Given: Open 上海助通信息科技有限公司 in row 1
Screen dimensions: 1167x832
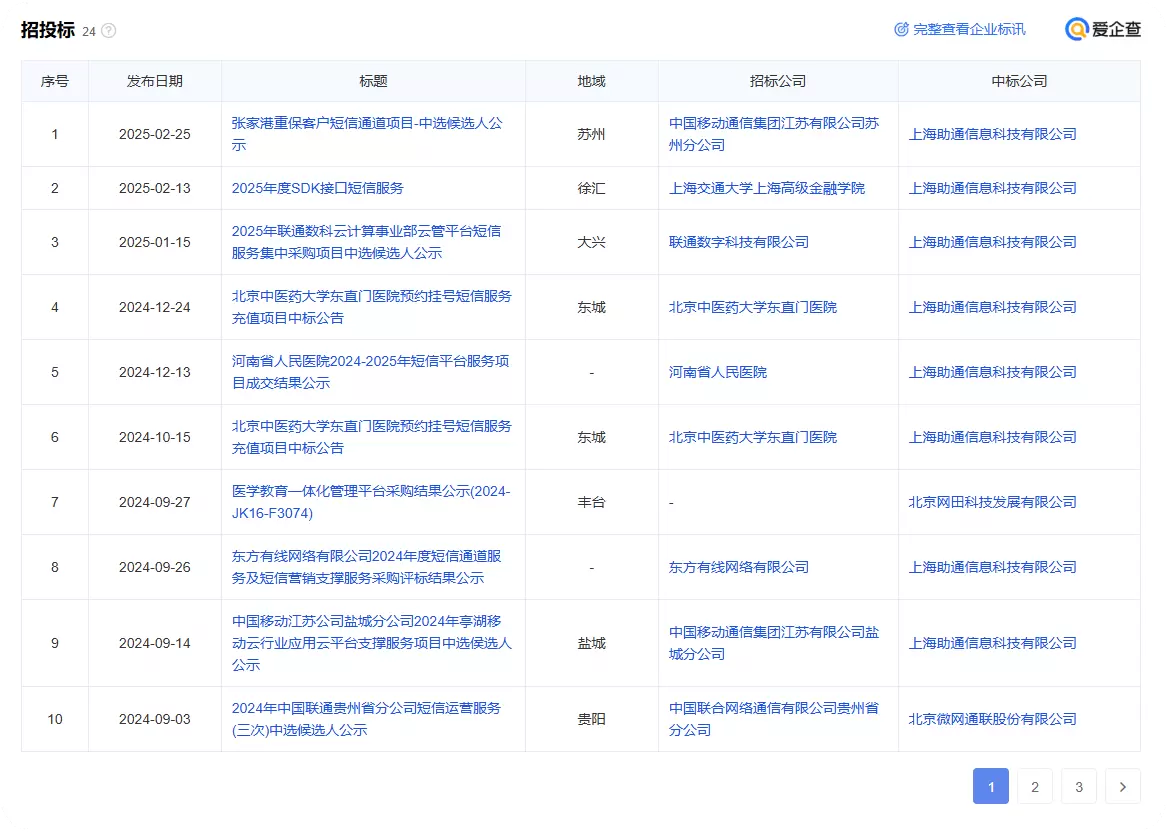Looking at the screenshot, I should pos(992,134).
